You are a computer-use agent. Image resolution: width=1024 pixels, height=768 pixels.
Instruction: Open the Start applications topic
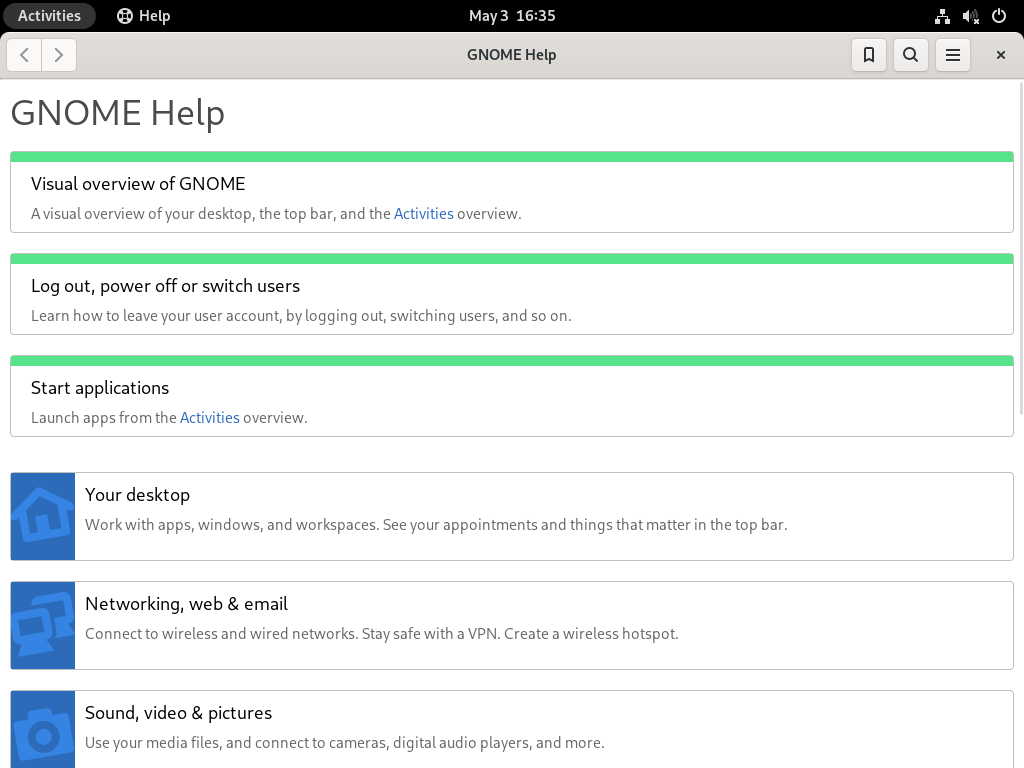point(100,388)
